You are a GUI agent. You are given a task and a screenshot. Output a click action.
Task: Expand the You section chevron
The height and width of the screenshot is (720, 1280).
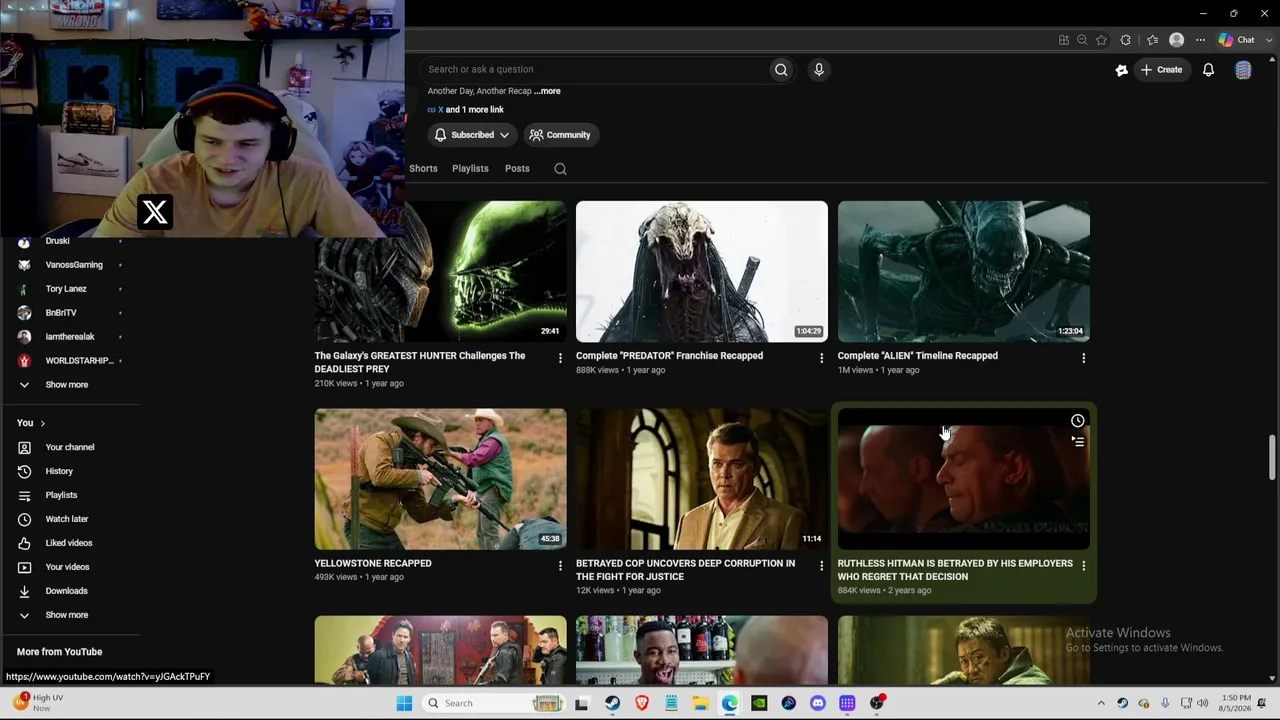tap(42, 423)
